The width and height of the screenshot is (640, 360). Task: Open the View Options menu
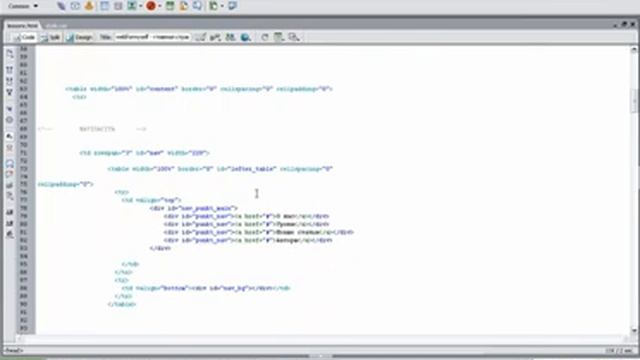coord(279,38)
